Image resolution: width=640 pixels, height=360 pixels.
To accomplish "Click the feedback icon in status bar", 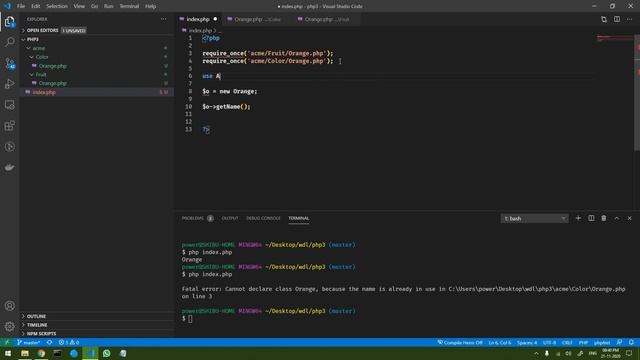I will [x=620, y=342].
